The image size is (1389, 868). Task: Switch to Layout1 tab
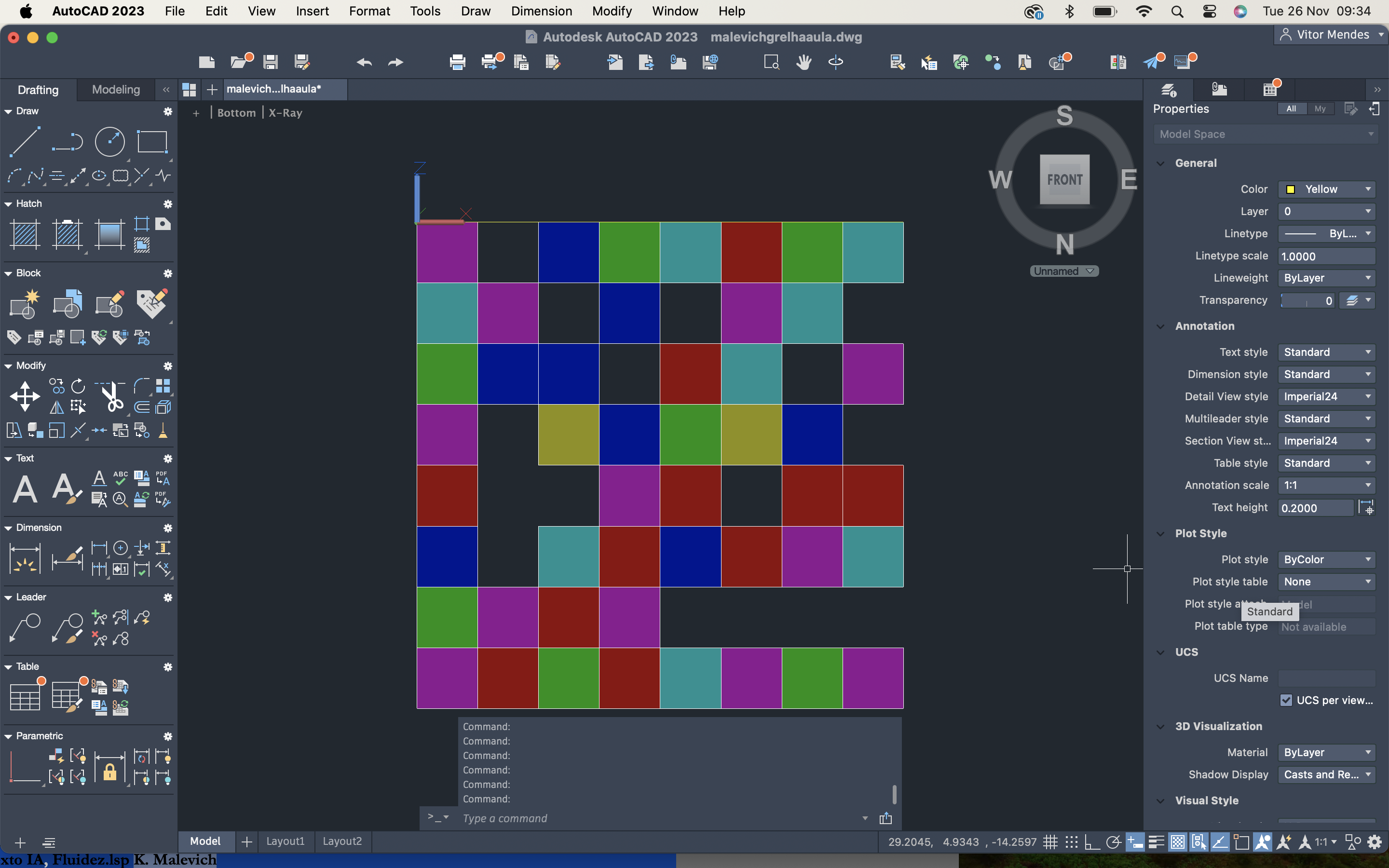[x=285, y=841]
